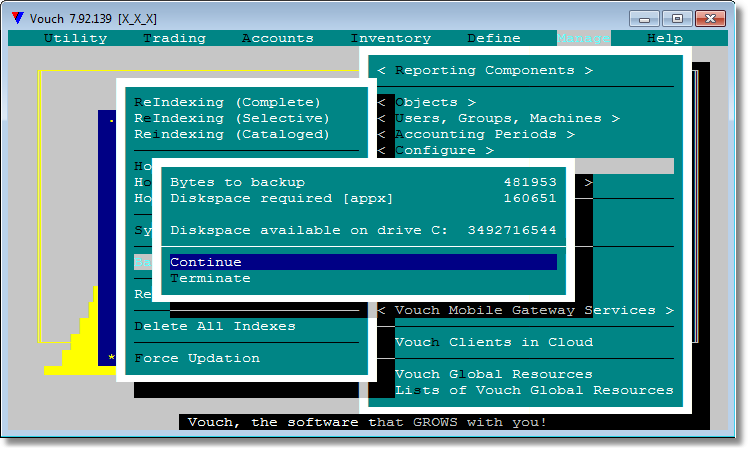Screen dimensions: 748x450
Task: Select Force Updation entry
Action: point(197,358)
